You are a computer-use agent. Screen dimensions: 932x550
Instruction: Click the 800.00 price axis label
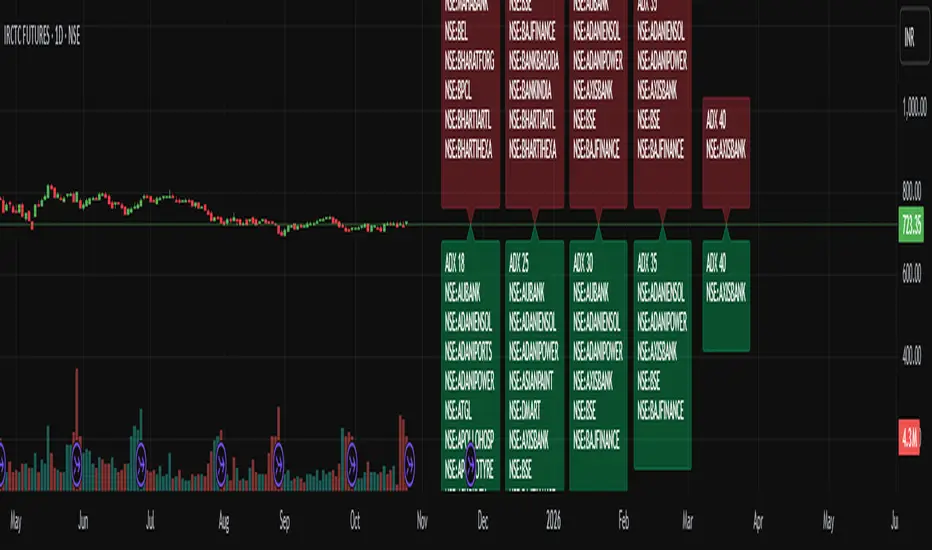click(911, 190)
